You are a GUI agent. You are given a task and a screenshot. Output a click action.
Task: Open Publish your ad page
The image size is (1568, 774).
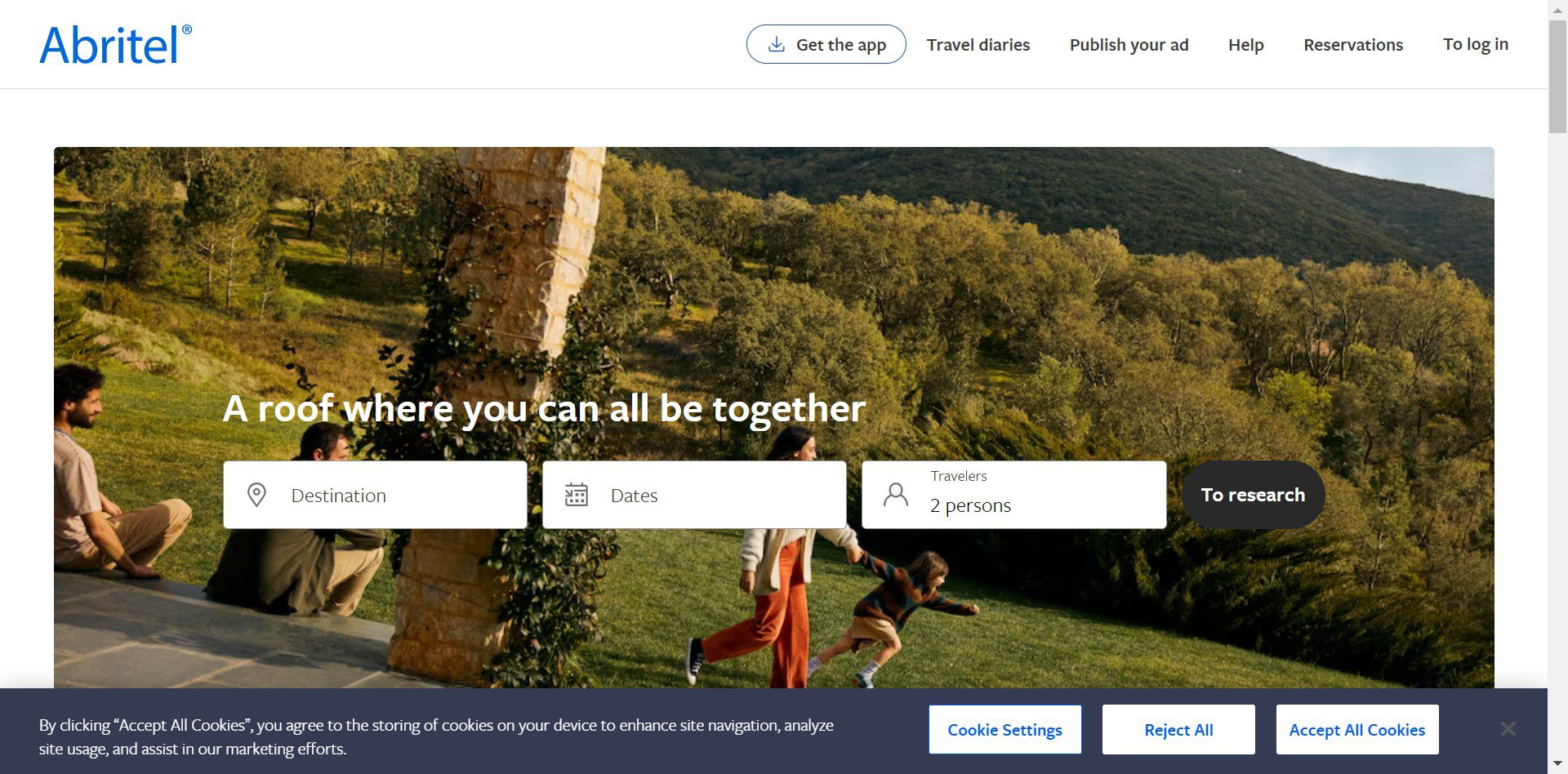pos(1129,45)
